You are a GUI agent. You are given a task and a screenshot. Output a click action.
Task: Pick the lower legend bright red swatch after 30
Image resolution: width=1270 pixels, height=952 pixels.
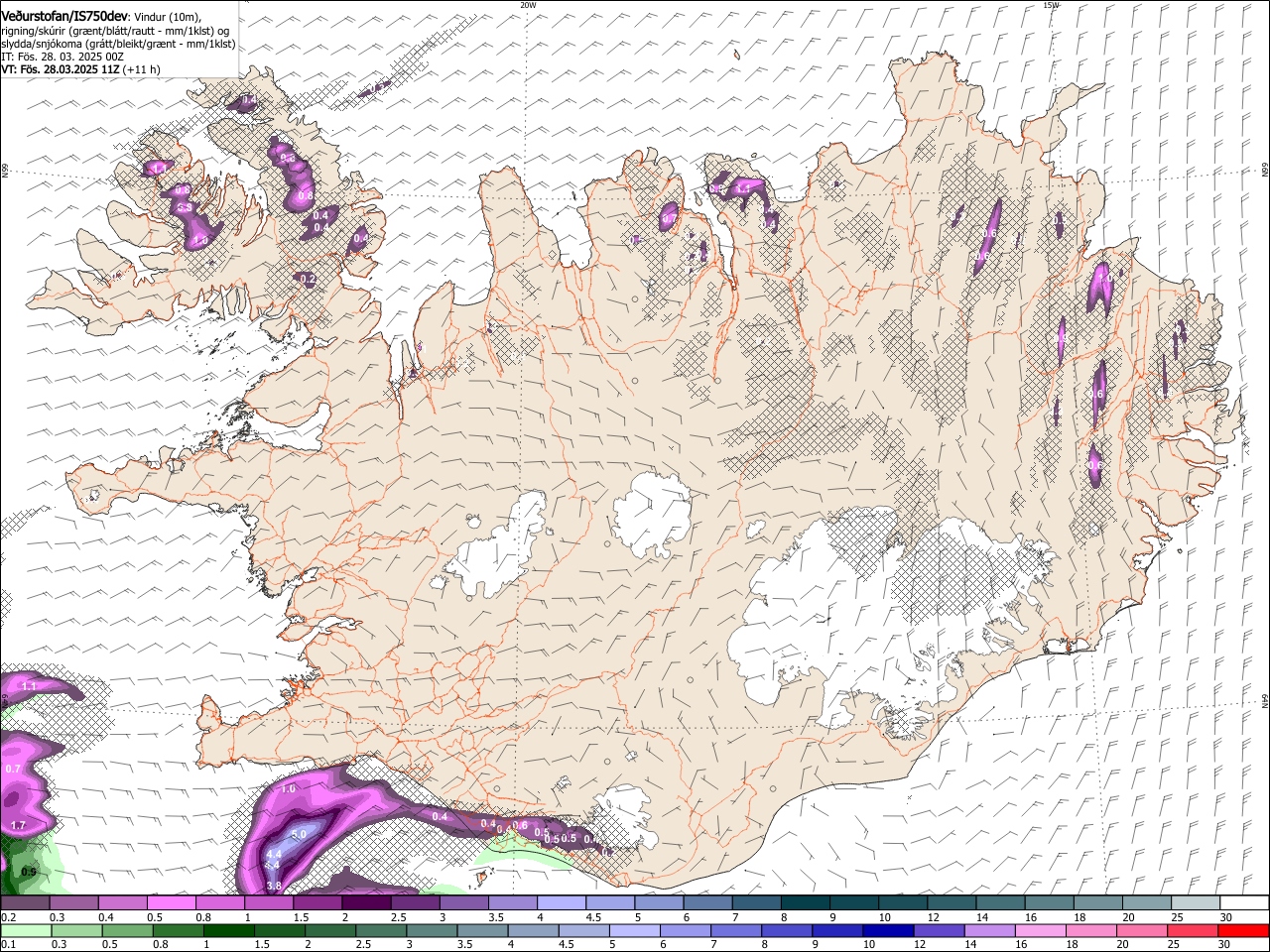coord(1244,930)
